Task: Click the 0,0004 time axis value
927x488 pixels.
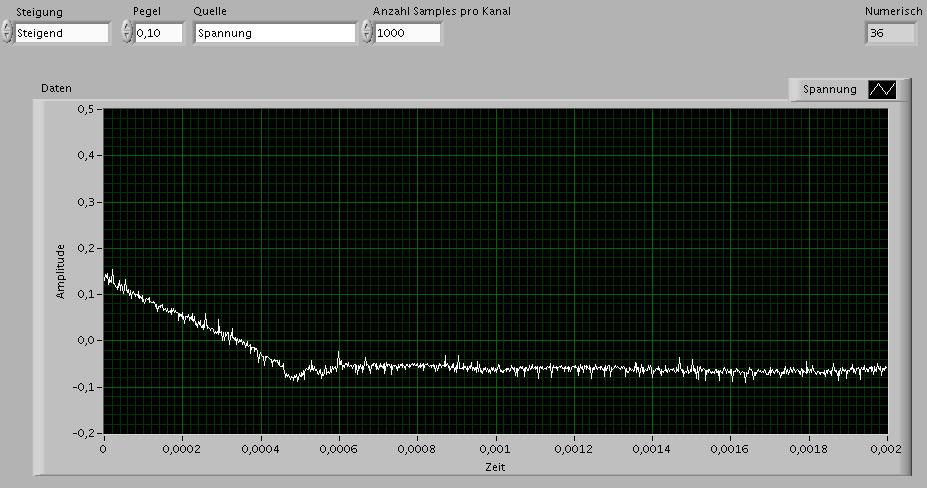Action: (260, 449)
